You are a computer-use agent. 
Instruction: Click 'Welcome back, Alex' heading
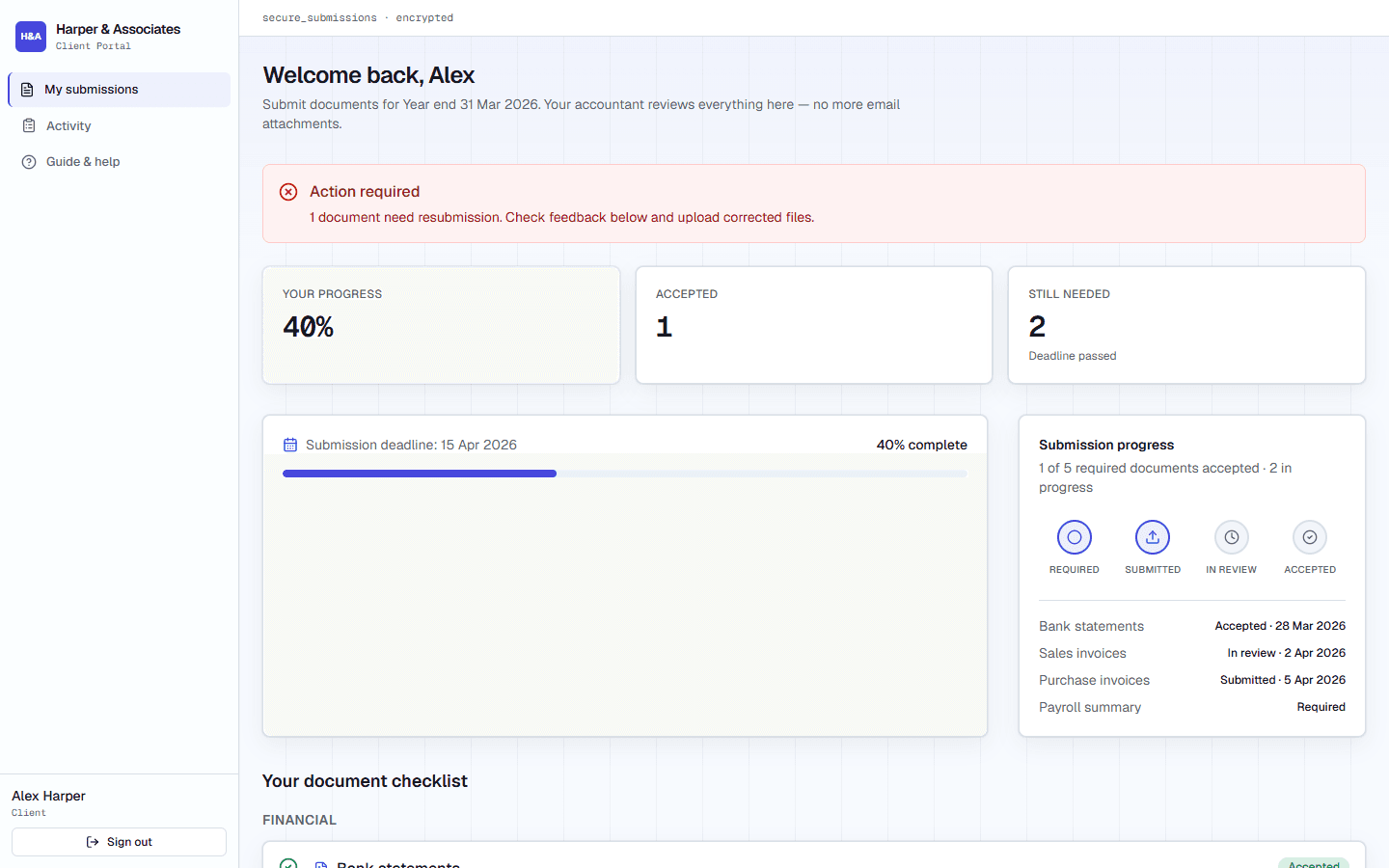coord(368,75)
